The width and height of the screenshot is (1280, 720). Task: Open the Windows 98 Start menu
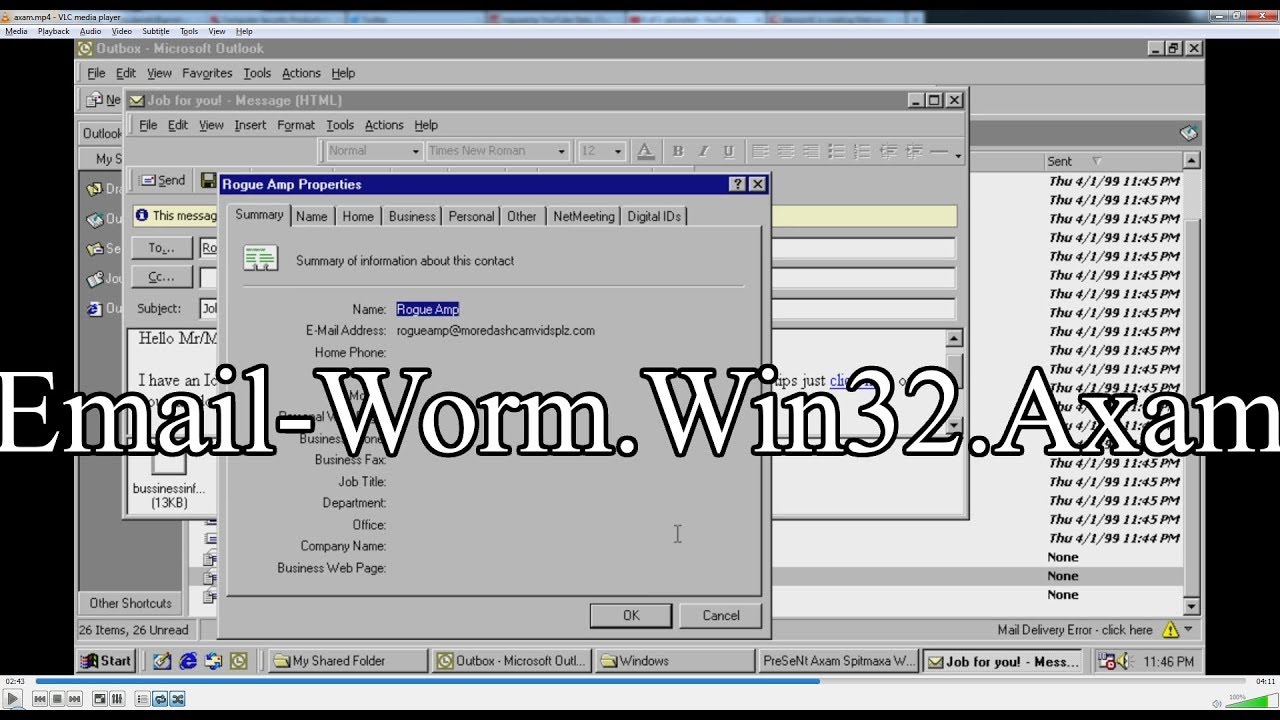[x=106, y=661]
